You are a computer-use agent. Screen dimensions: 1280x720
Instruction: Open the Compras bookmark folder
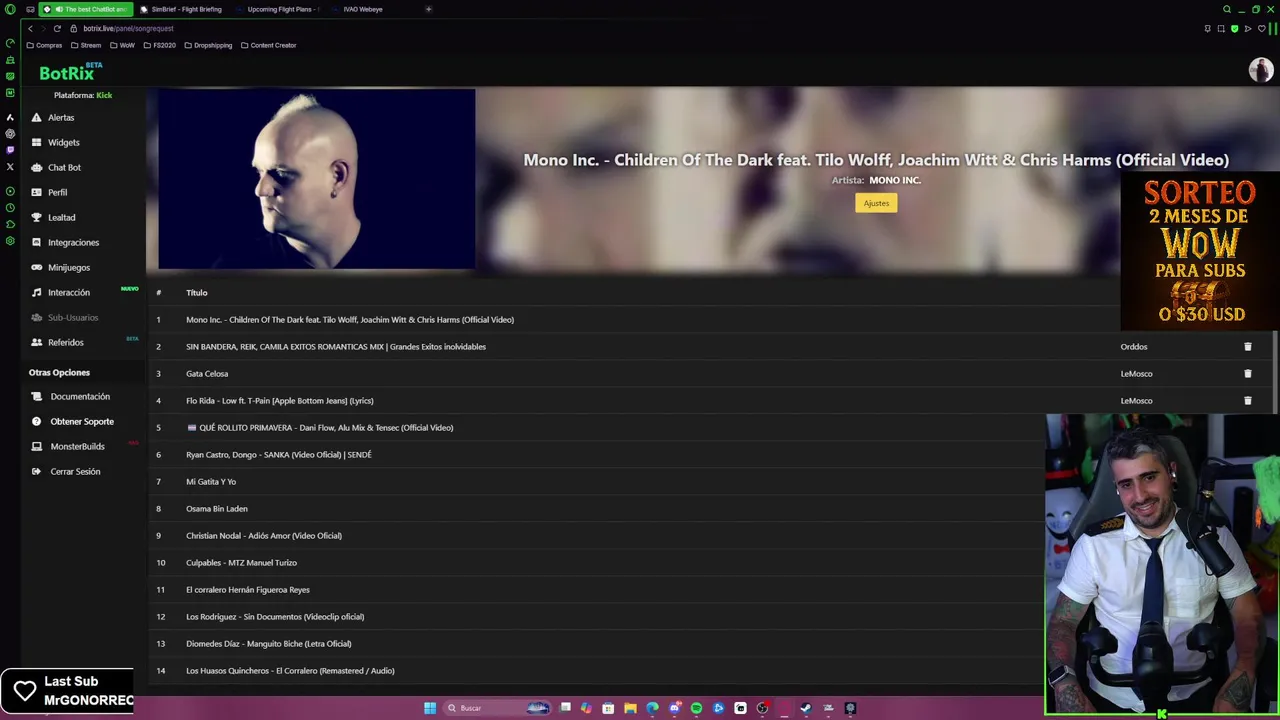44,45
